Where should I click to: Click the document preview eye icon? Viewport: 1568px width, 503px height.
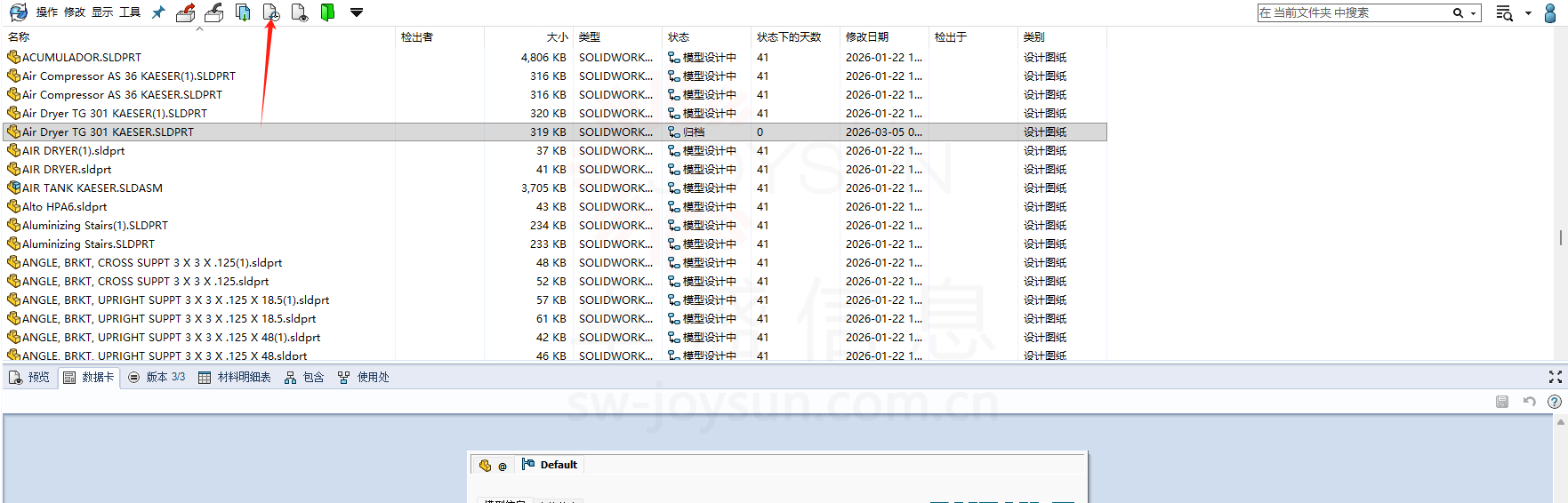[300, 12]
